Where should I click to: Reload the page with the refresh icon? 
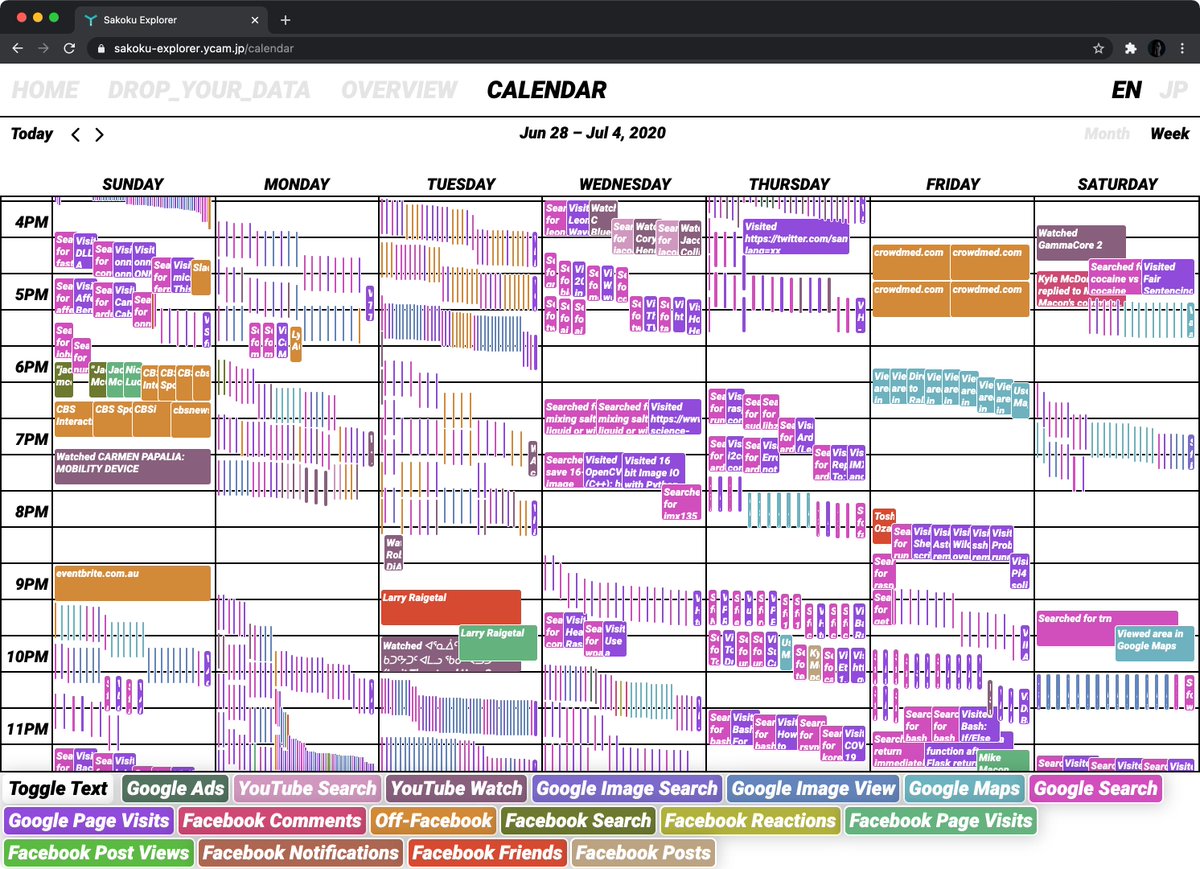click(x=69, y=48)
